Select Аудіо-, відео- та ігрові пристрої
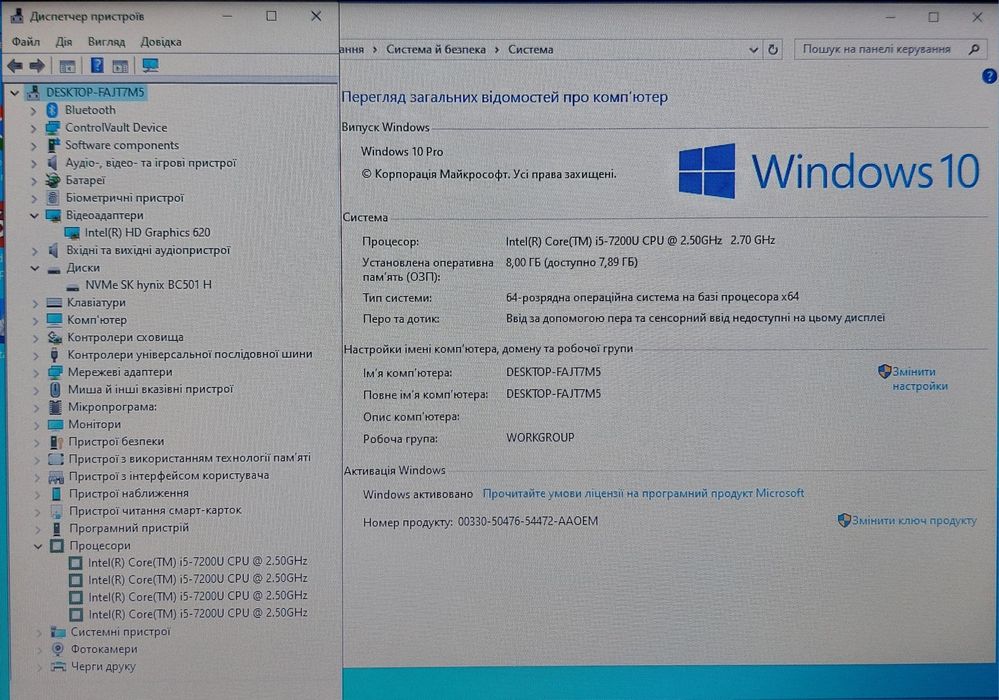Screen dimensions: 999x700 [x=150, y=163]
